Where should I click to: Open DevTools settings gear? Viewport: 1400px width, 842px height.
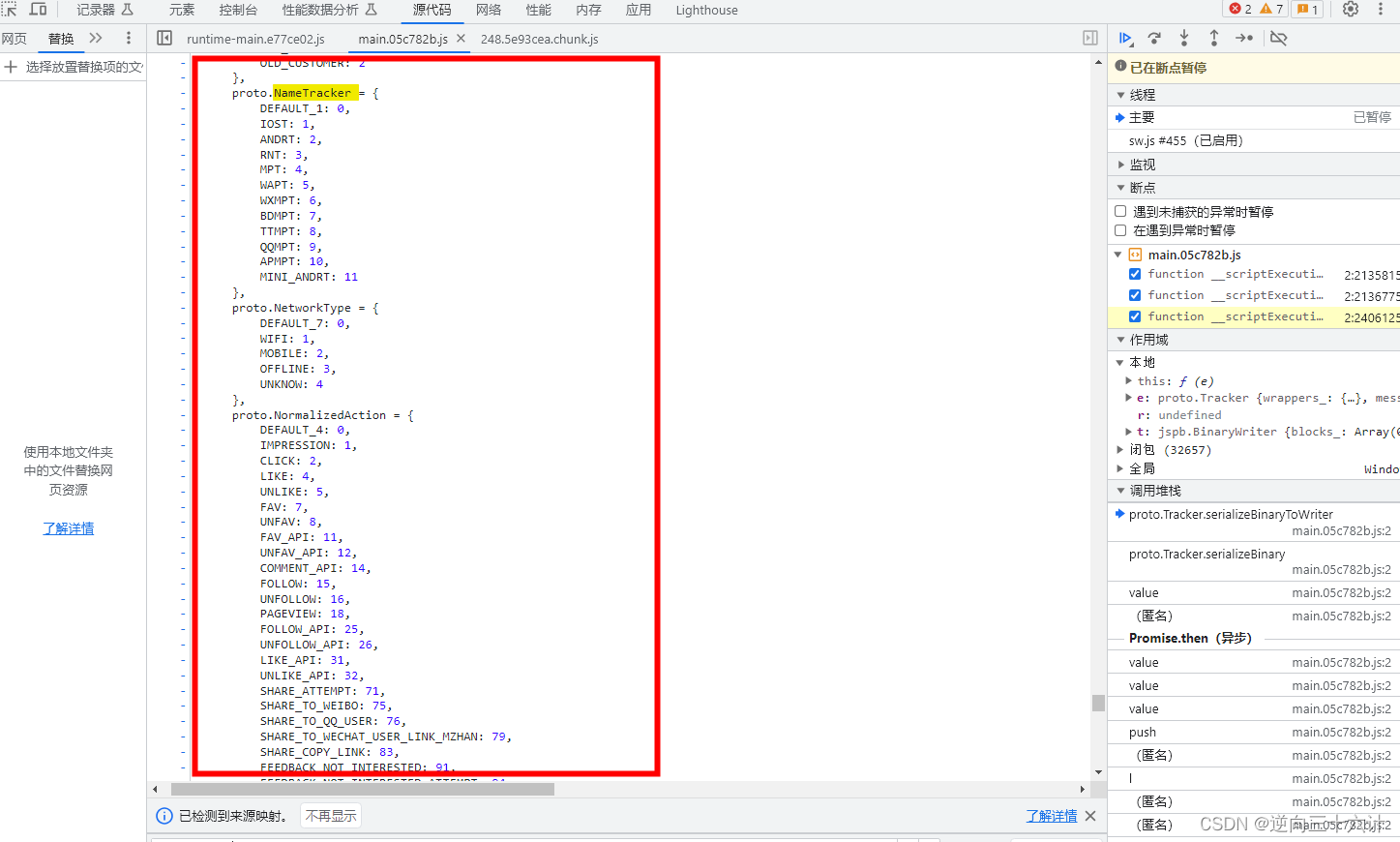click(x=1351, y=9)
